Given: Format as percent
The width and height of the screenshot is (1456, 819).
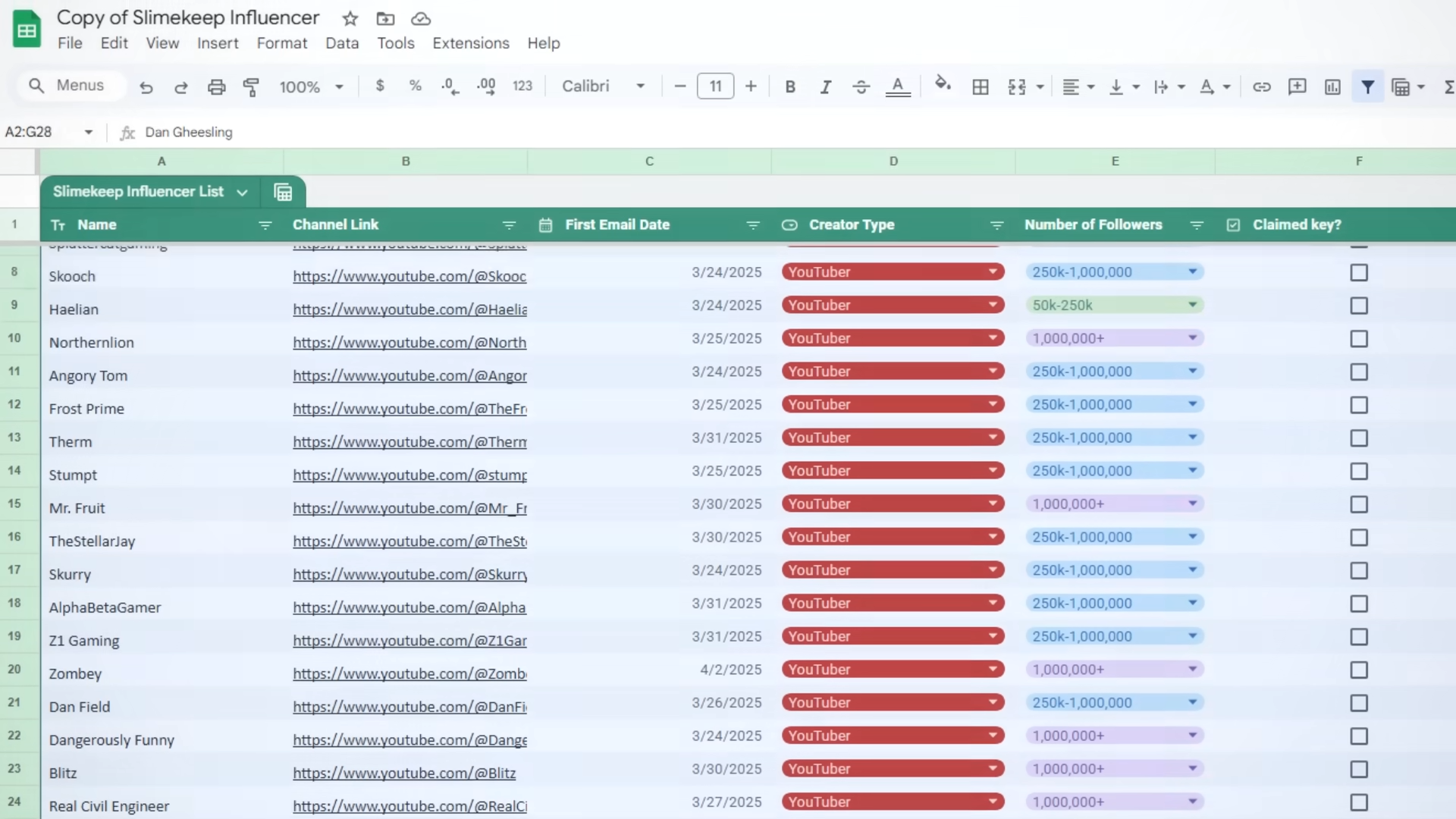Looking at the screenshot, I should point(415,86).
